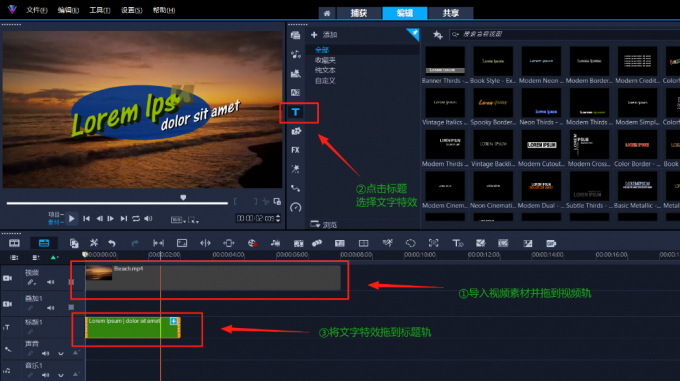
Task: Open the motion tracking (running figure) icon
Action: (x=388, y=243)
